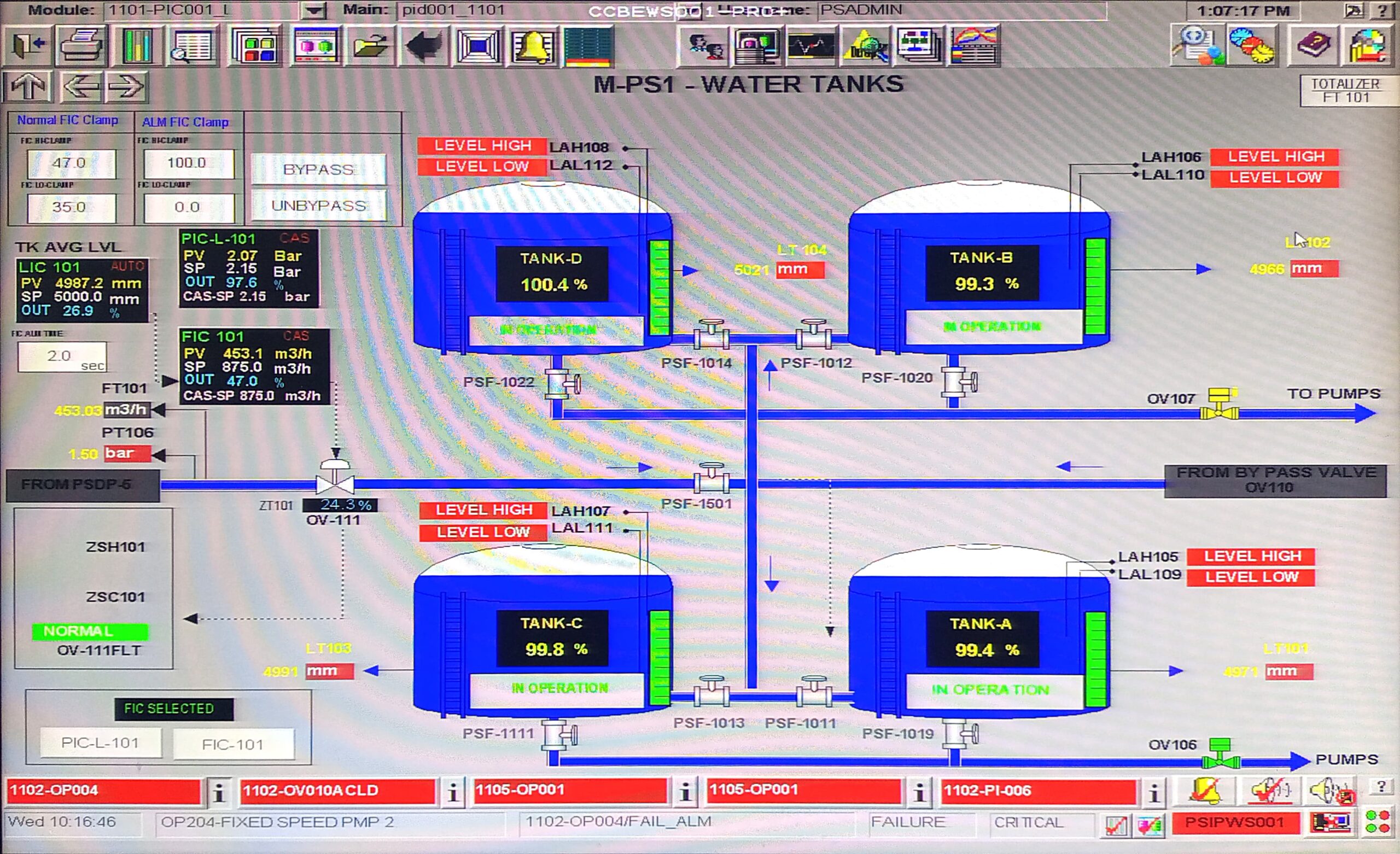The height and width of the screenshot is (854, 1400).
Task: Click the 1102-OV010A CLD alarm banner
Action: pos(338,791)
